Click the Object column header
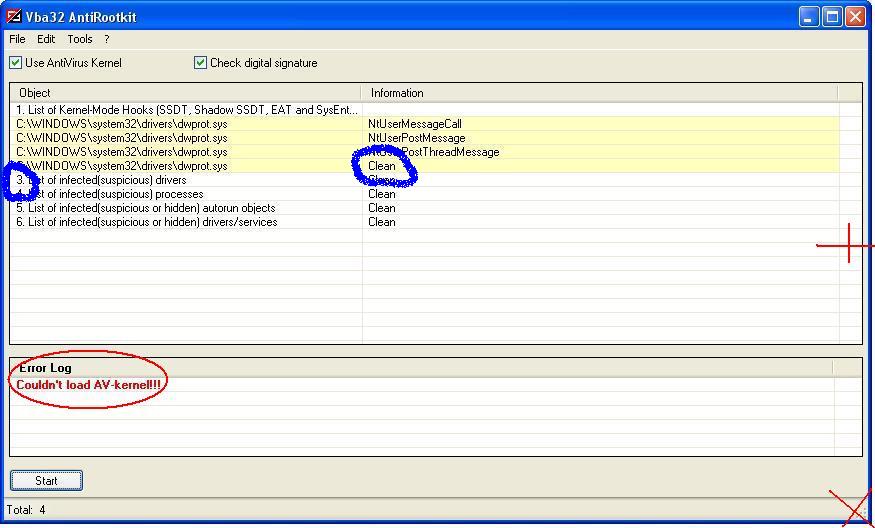 click(186, 93)
